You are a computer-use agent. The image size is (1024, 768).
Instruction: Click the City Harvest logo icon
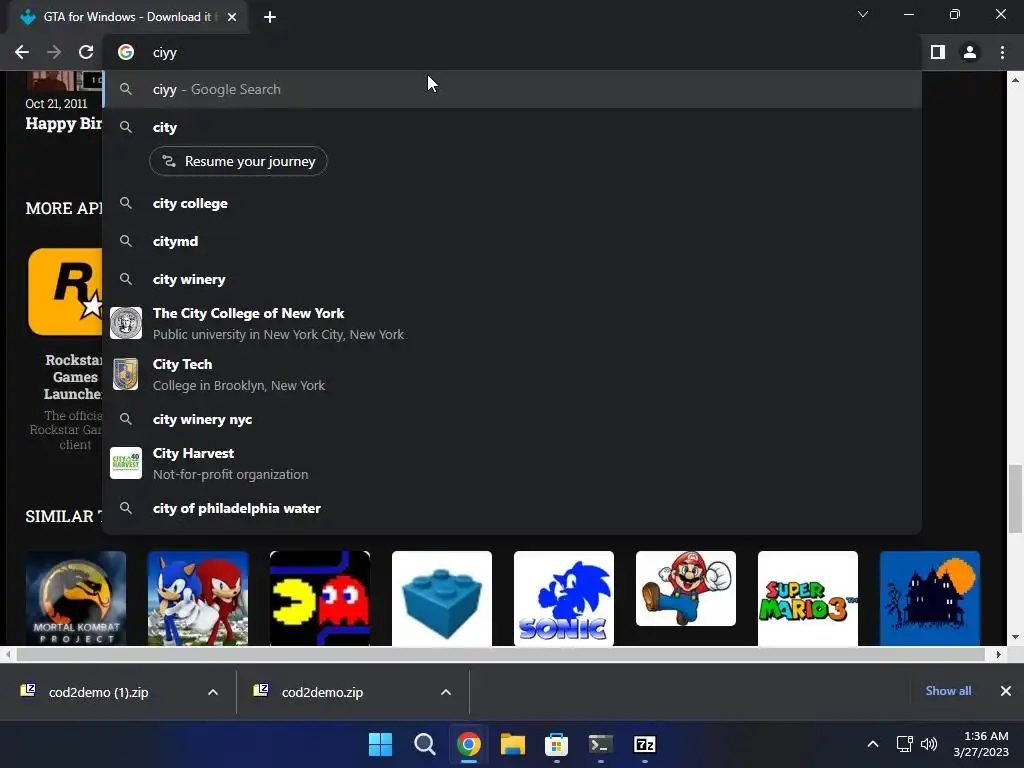[x=126, y=463]
